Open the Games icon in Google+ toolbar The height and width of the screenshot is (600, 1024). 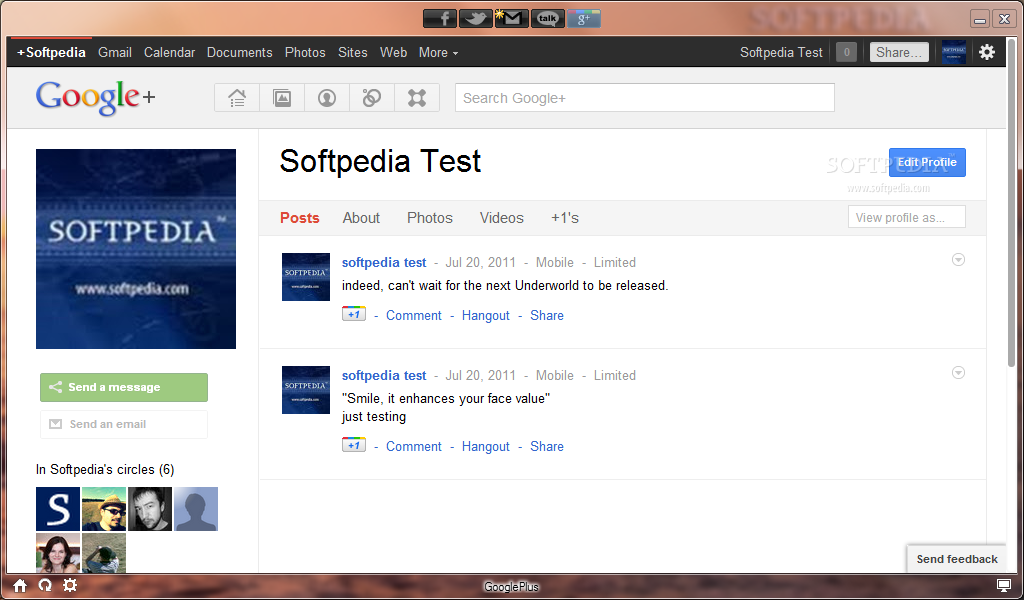click(x=417, y=98)
